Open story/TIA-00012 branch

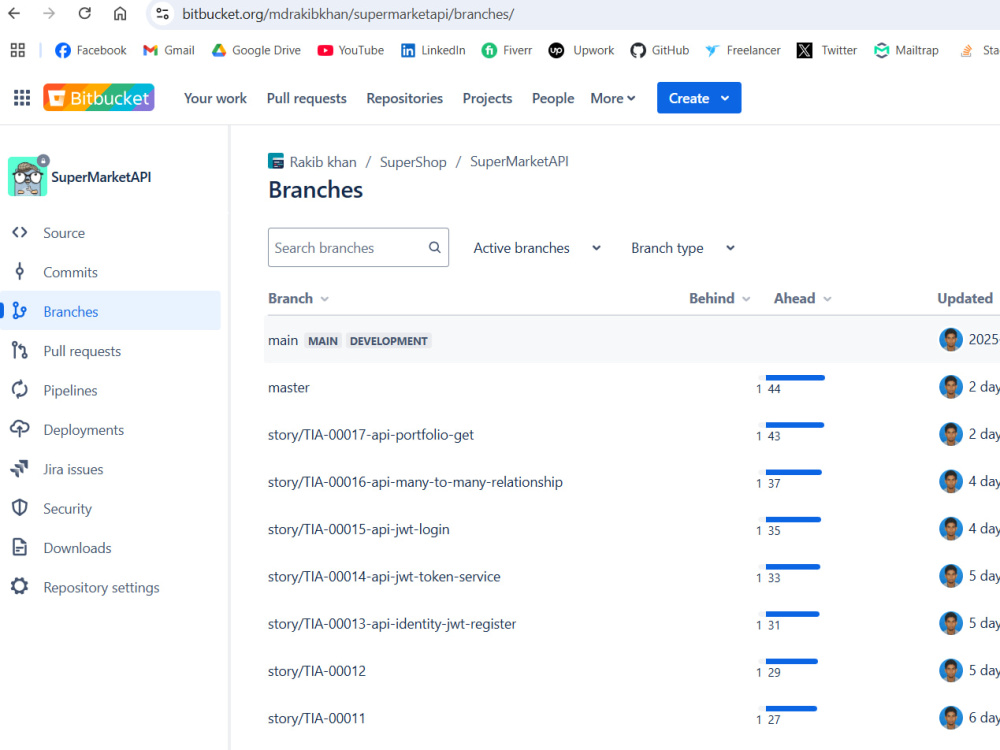click(x=317, y=671)
